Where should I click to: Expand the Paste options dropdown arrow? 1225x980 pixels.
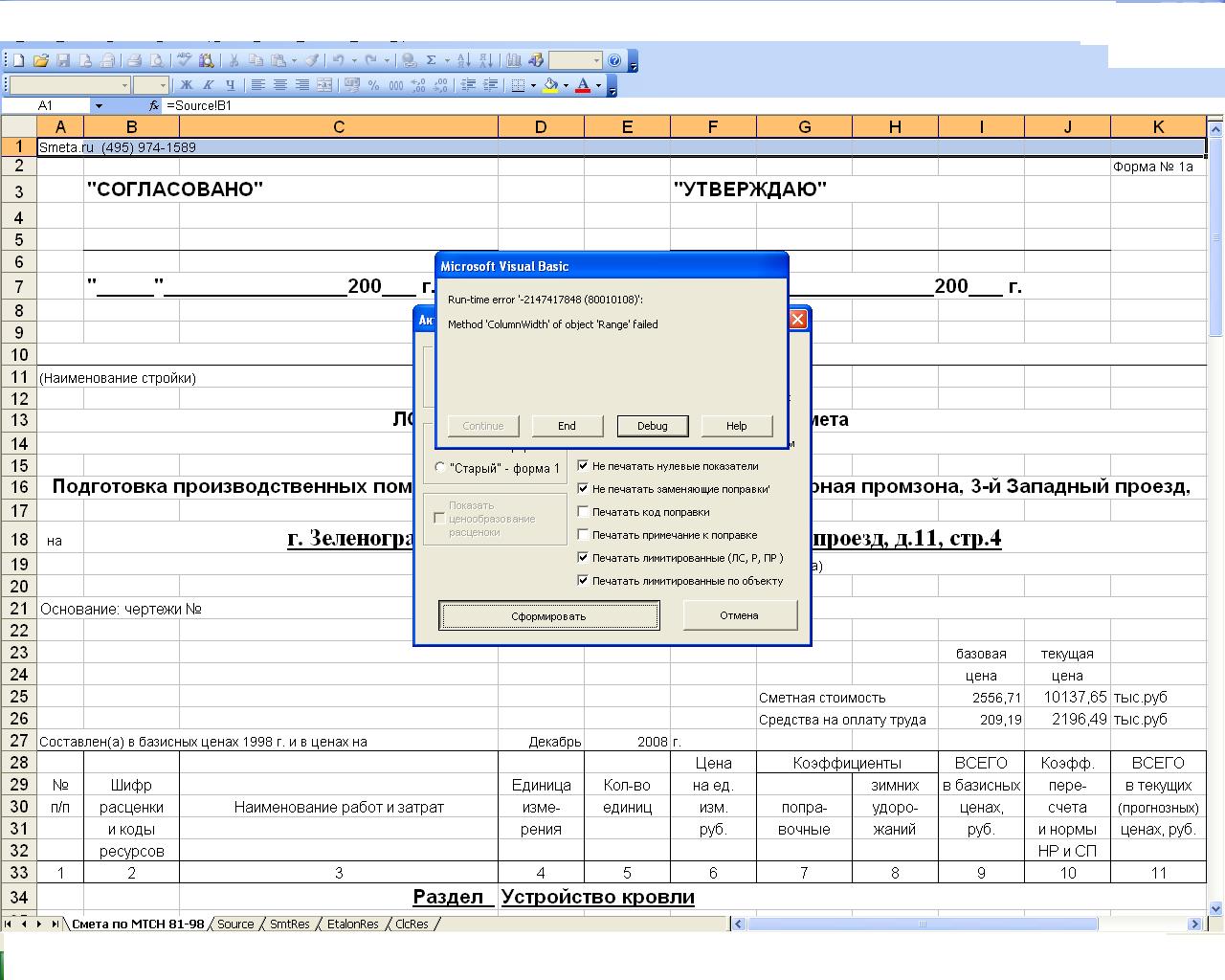tap(294, 60)
